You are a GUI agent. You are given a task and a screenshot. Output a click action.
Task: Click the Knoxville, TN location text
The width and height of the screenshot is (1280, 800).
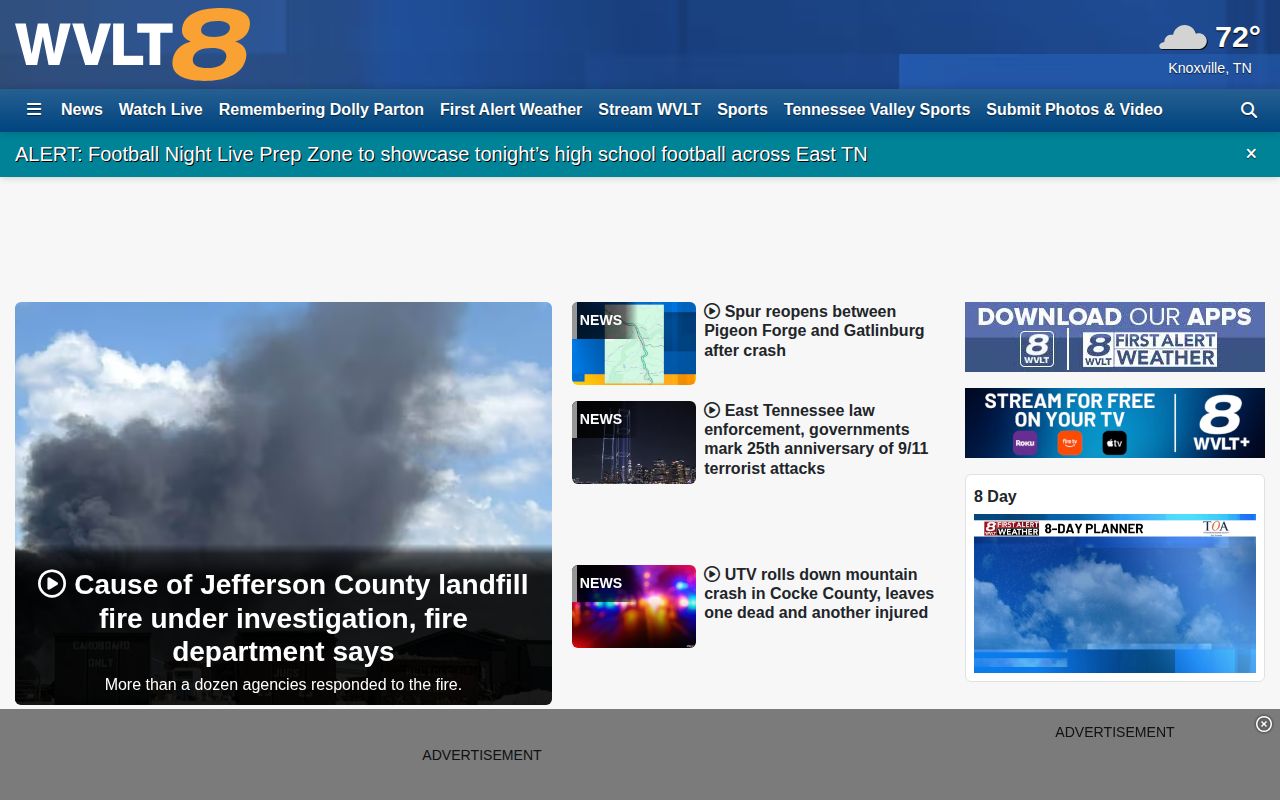pos(1210,68)
